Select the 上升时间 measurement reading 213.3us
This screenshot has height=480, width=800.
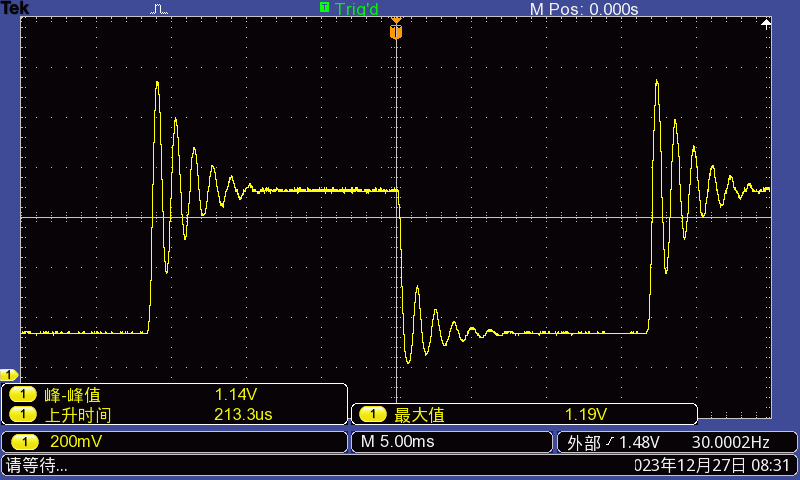pos(244,414)
